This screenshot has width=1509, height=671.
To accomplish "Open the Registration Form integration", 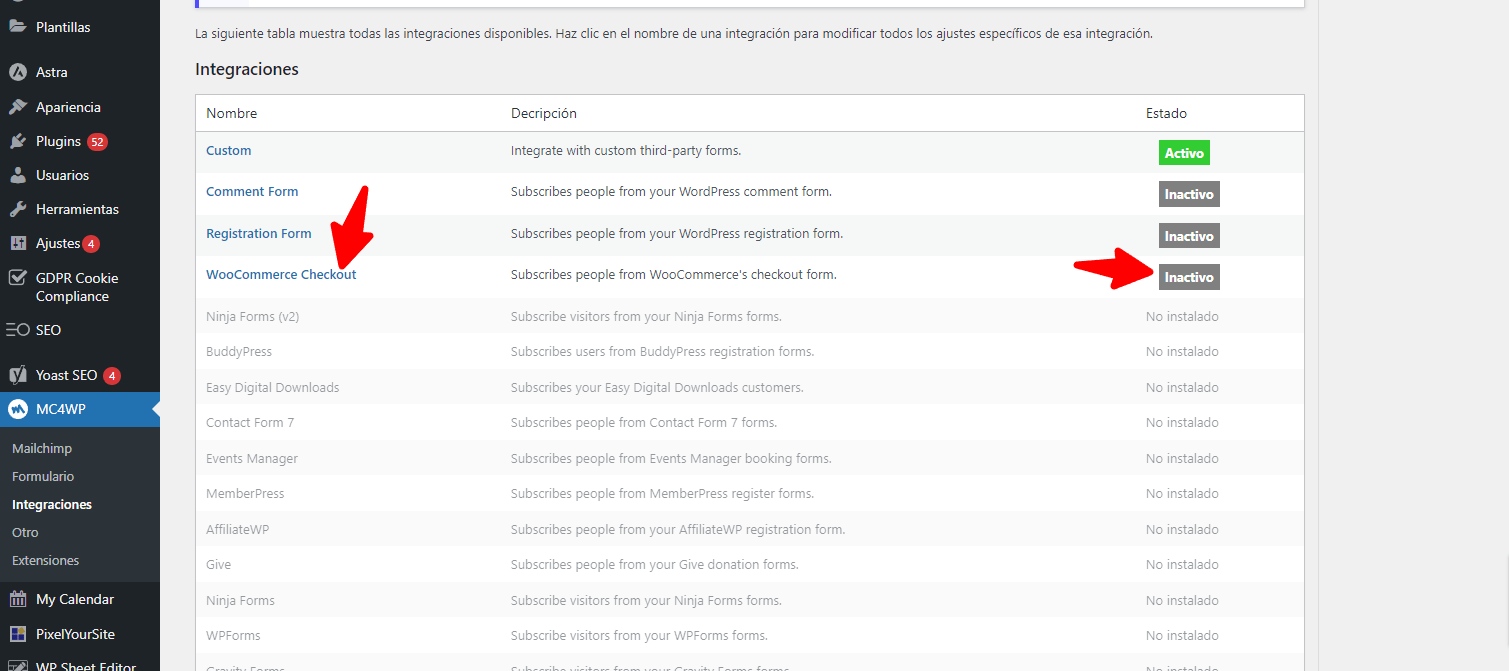I will 259,233.
